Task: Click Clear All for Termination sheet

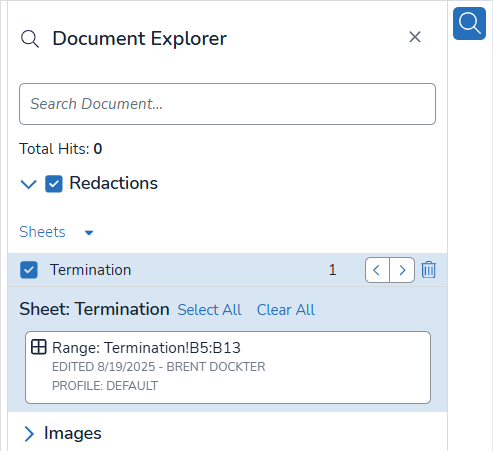Action: [x=286, y=310]
